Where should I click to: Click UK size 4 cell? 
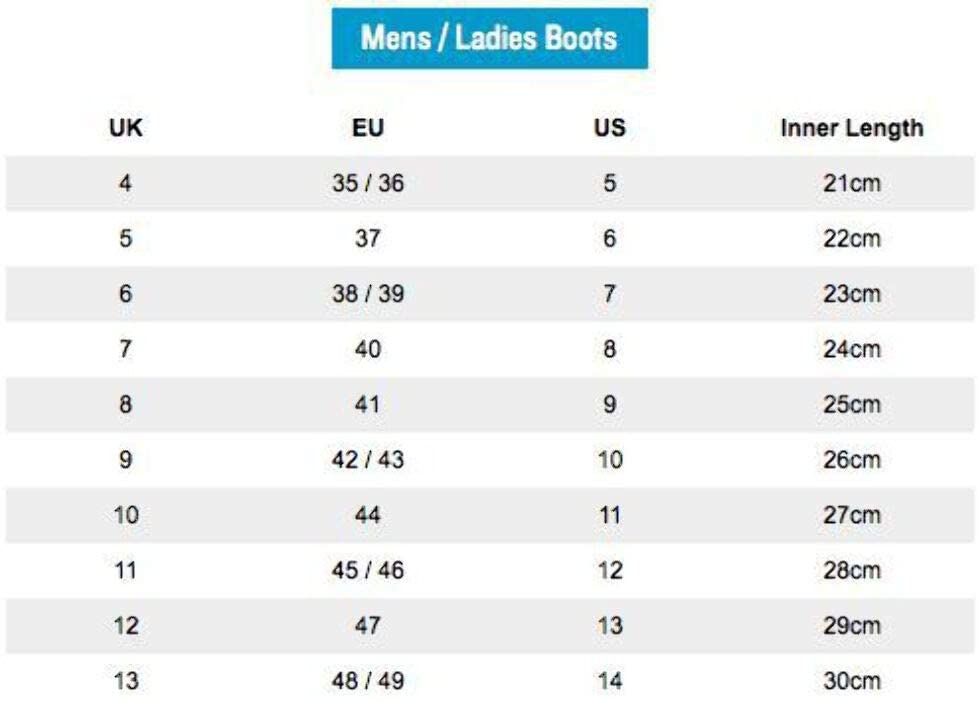(x=125, y=184)
